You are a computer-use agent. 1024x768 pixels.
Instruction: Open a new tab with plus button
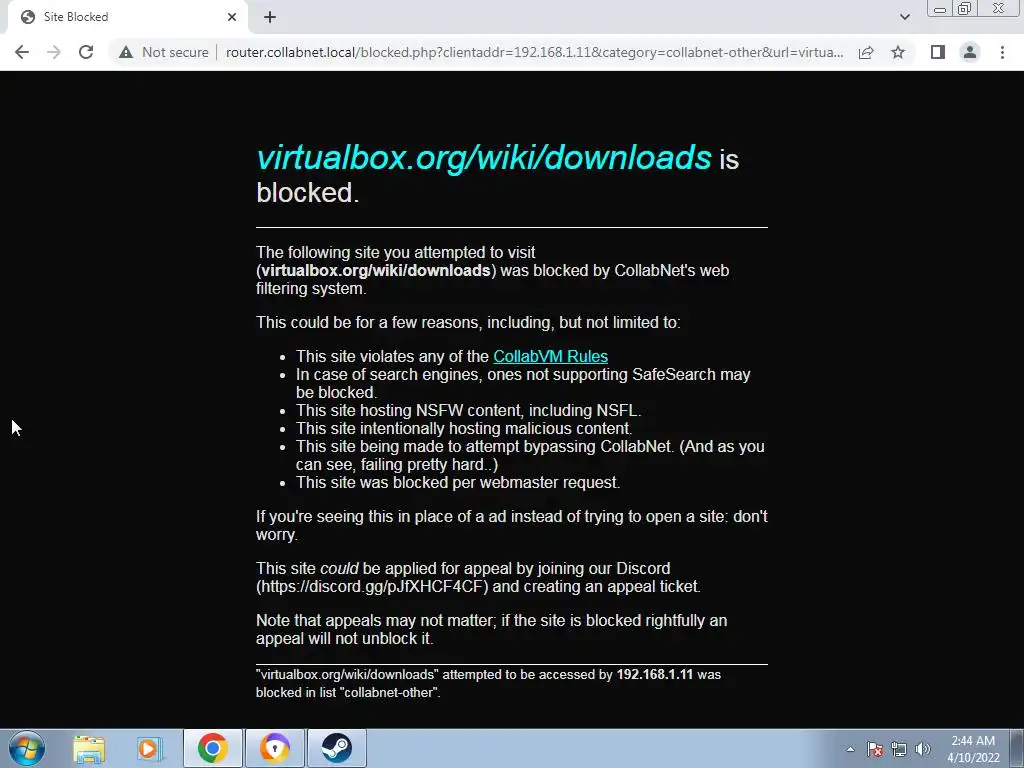[x=270, y=17]
